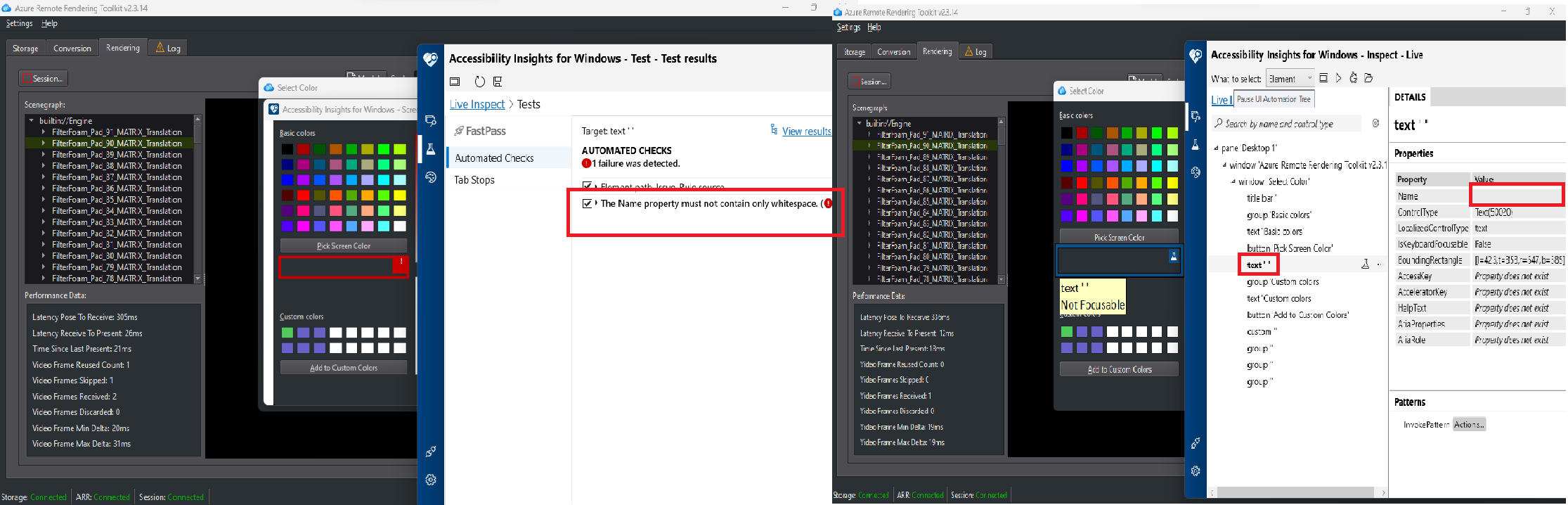This screenshot has height=505, width=1568.
Task: Click window-layout icon in Test results toolbar
Action: pos(455,82)
